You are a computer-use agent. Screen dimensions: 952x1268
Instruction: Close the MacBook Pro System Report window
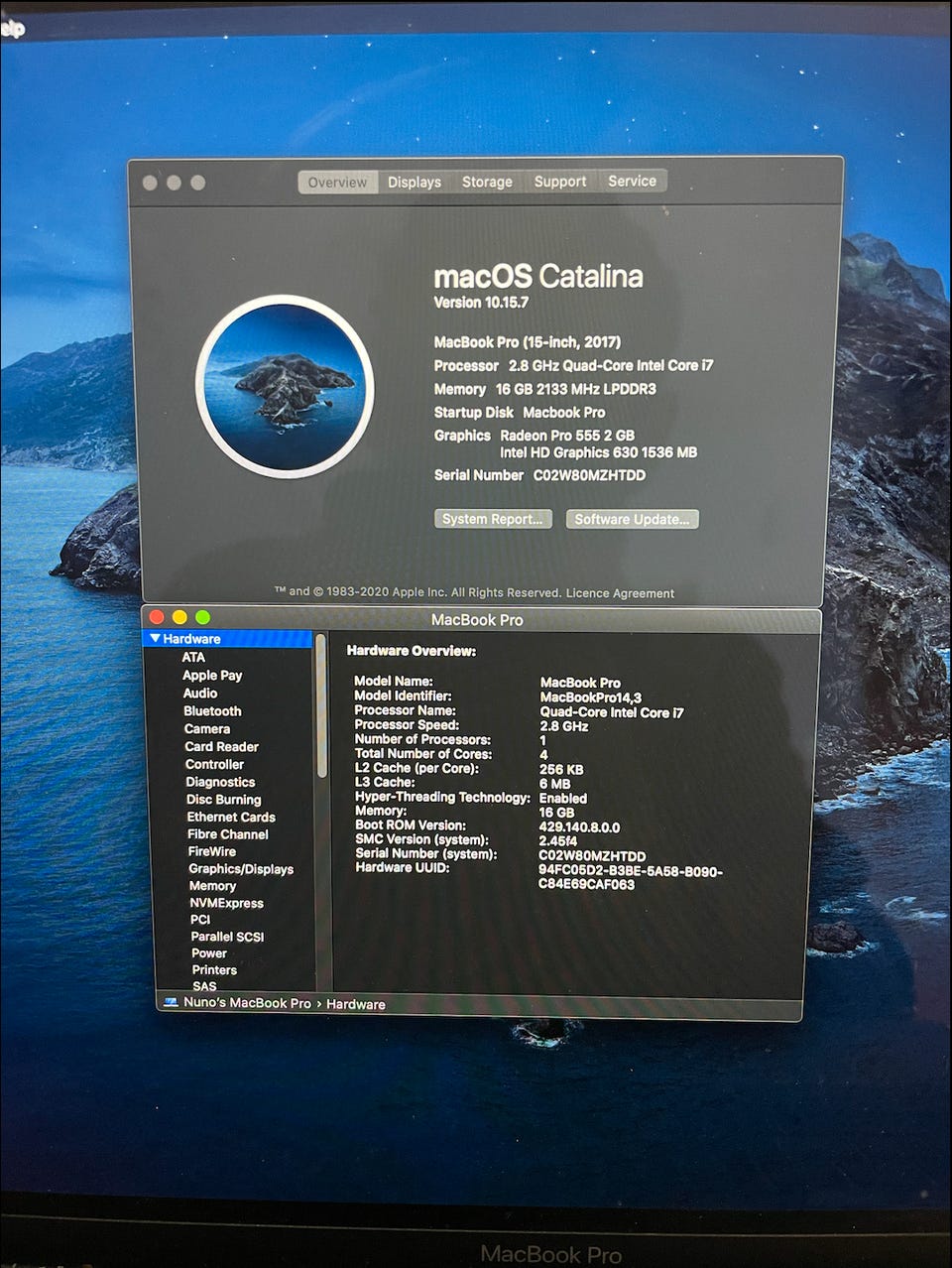coord(157,617)
